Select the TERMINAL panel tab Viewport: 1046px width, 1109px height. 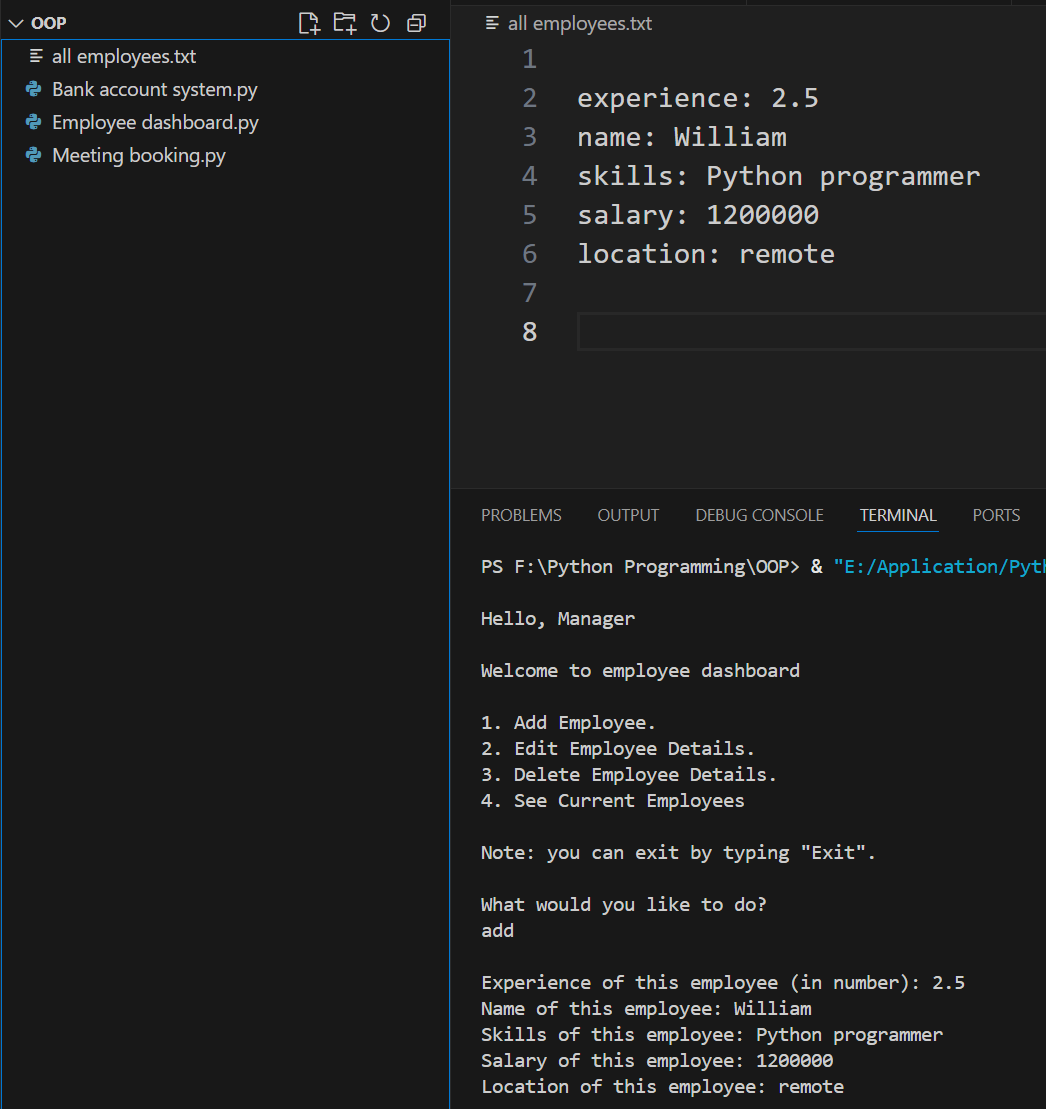coord(898,516)
